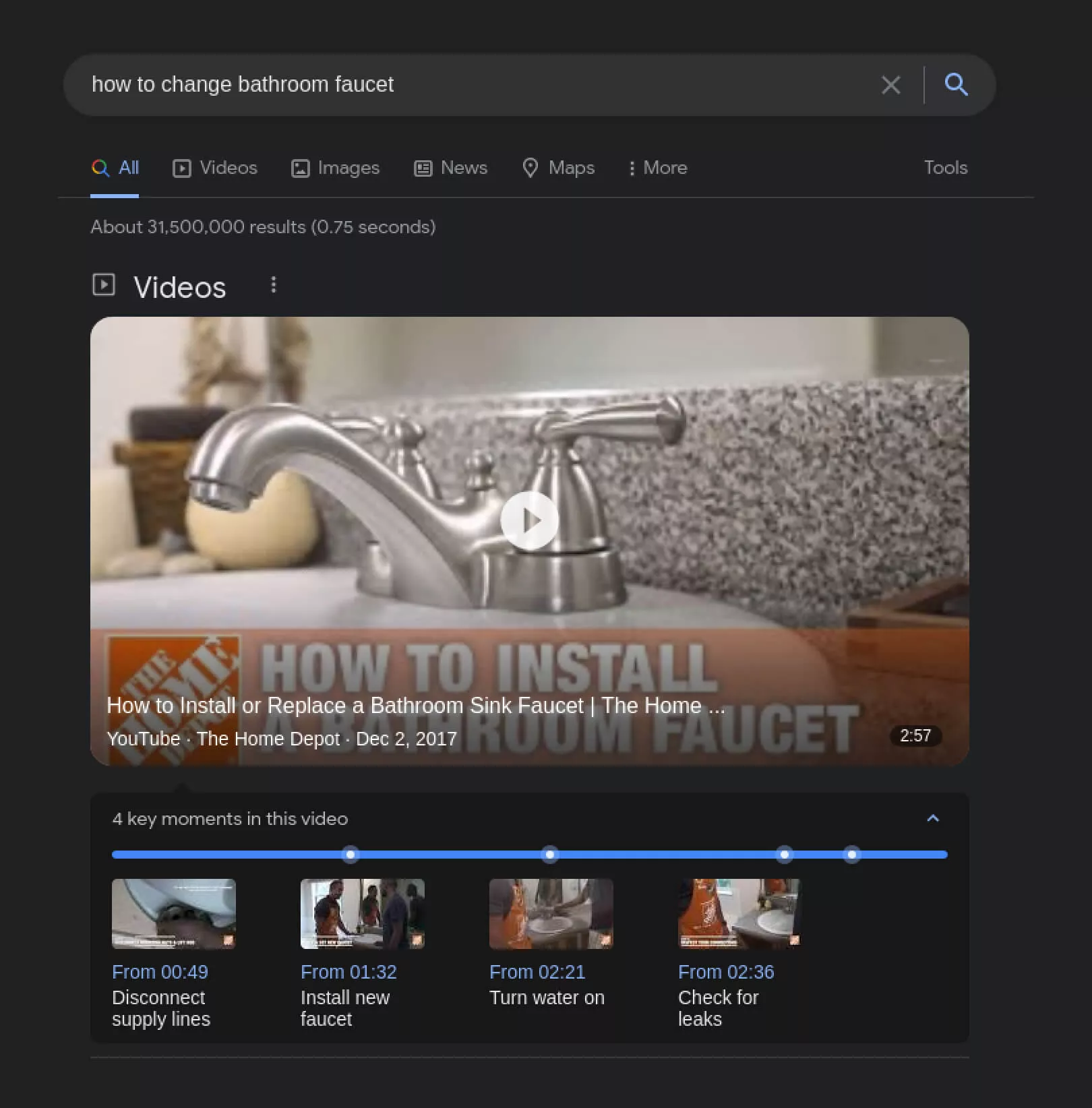Click the 'From 00:49' timestamp link

(x=160, y=972)
